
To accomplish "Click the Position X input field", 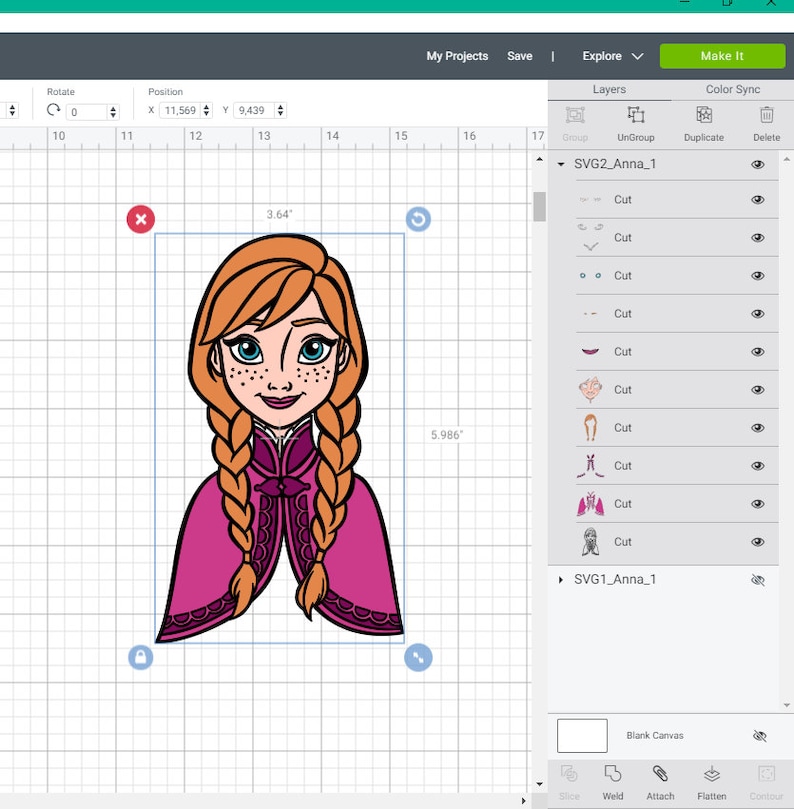I will coord(181,110).
